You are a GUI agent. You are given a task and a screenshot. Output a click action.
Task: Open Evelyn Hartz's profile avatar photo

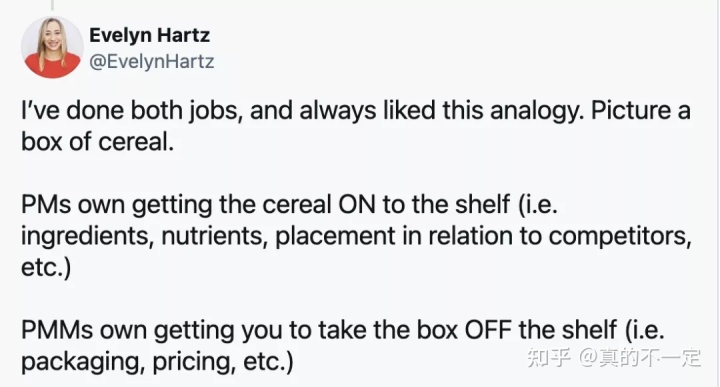click(x=52, y=47)
